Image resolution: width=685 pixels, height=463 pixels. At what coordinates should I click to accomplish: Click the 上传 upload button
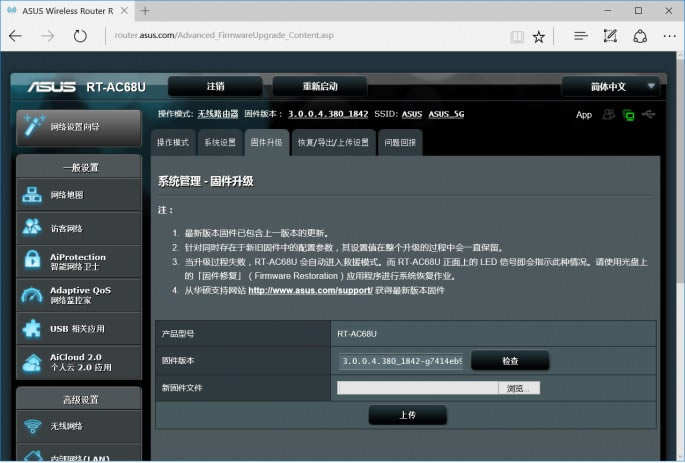408,415
